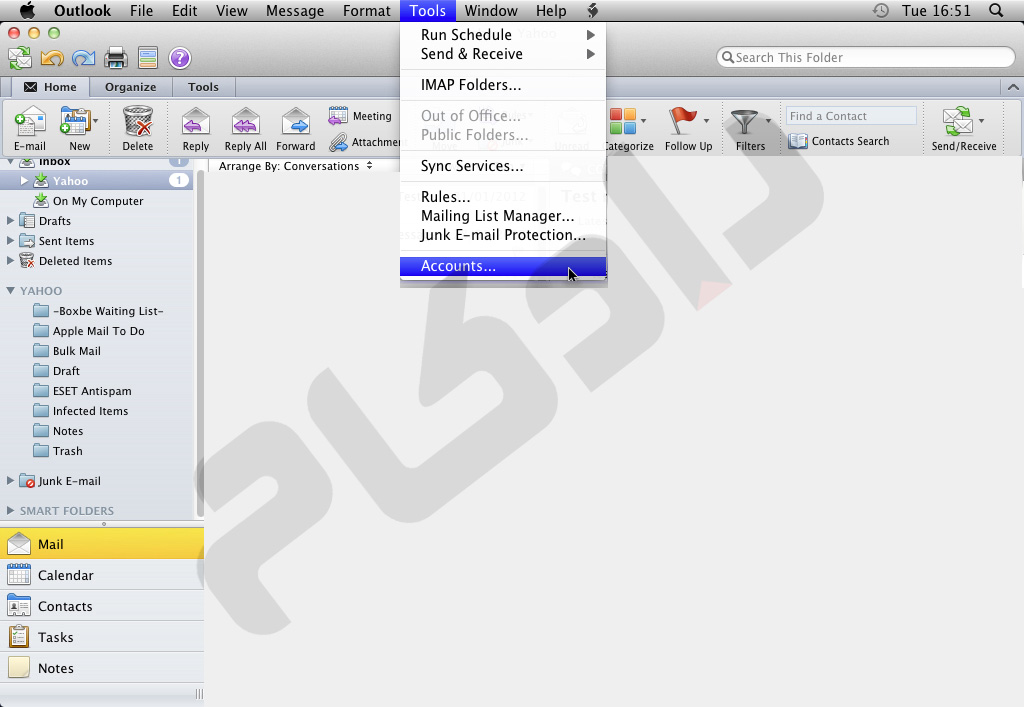Click the Delete trash can icon
Image resolution: width=1024 pixels, height=707 pixels.
pyautogui.click(x=138, y=123)
